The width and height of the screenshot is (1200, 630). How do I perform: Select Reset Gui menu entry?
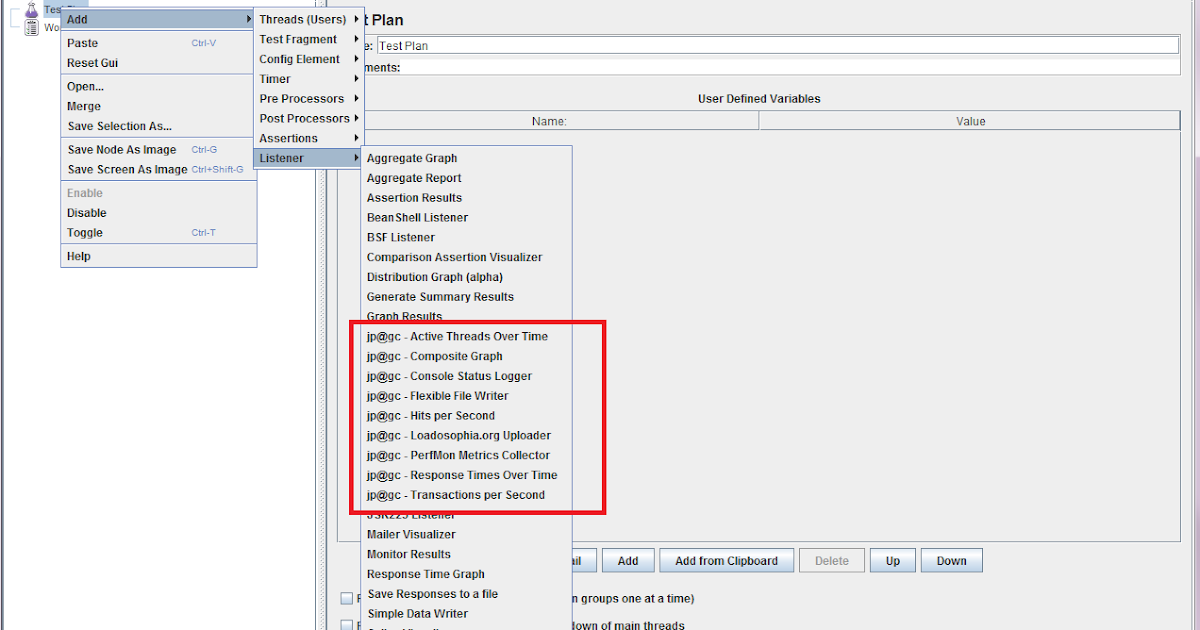pos(158,63)
